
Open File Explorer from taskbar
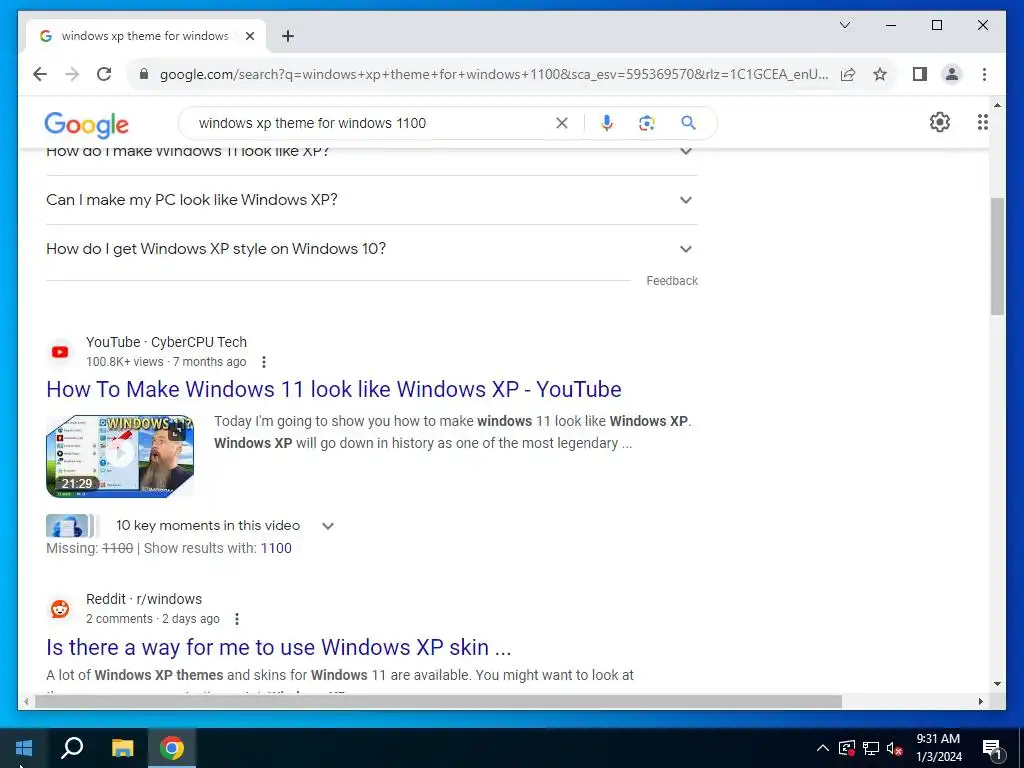122,748
